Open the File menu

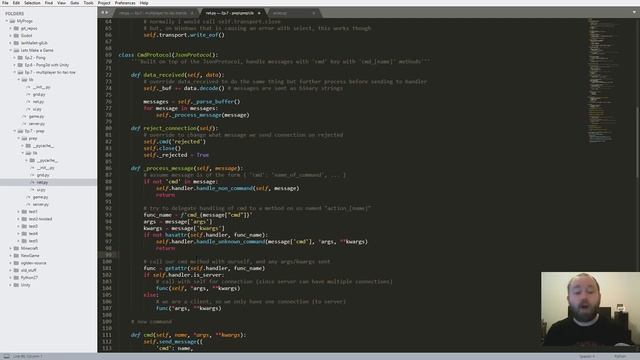tap(5, 3)
